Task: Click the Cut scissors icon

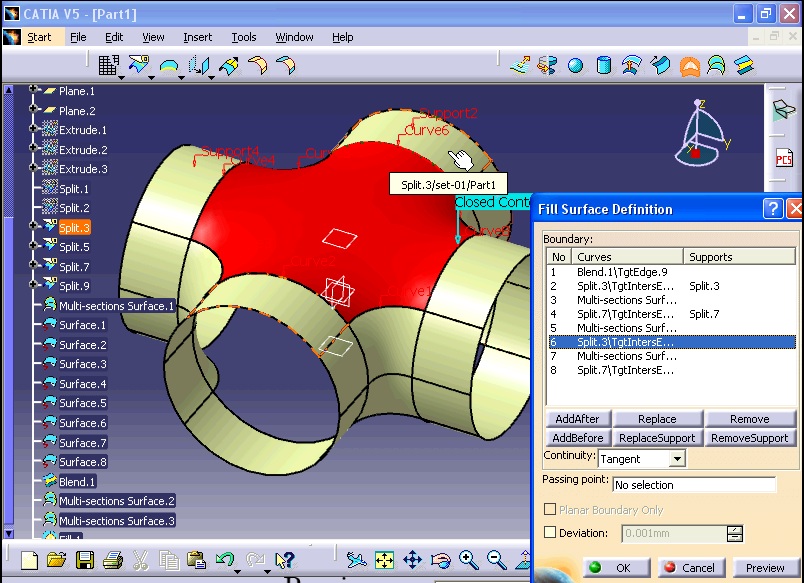Action: click(x=140, y=560)
